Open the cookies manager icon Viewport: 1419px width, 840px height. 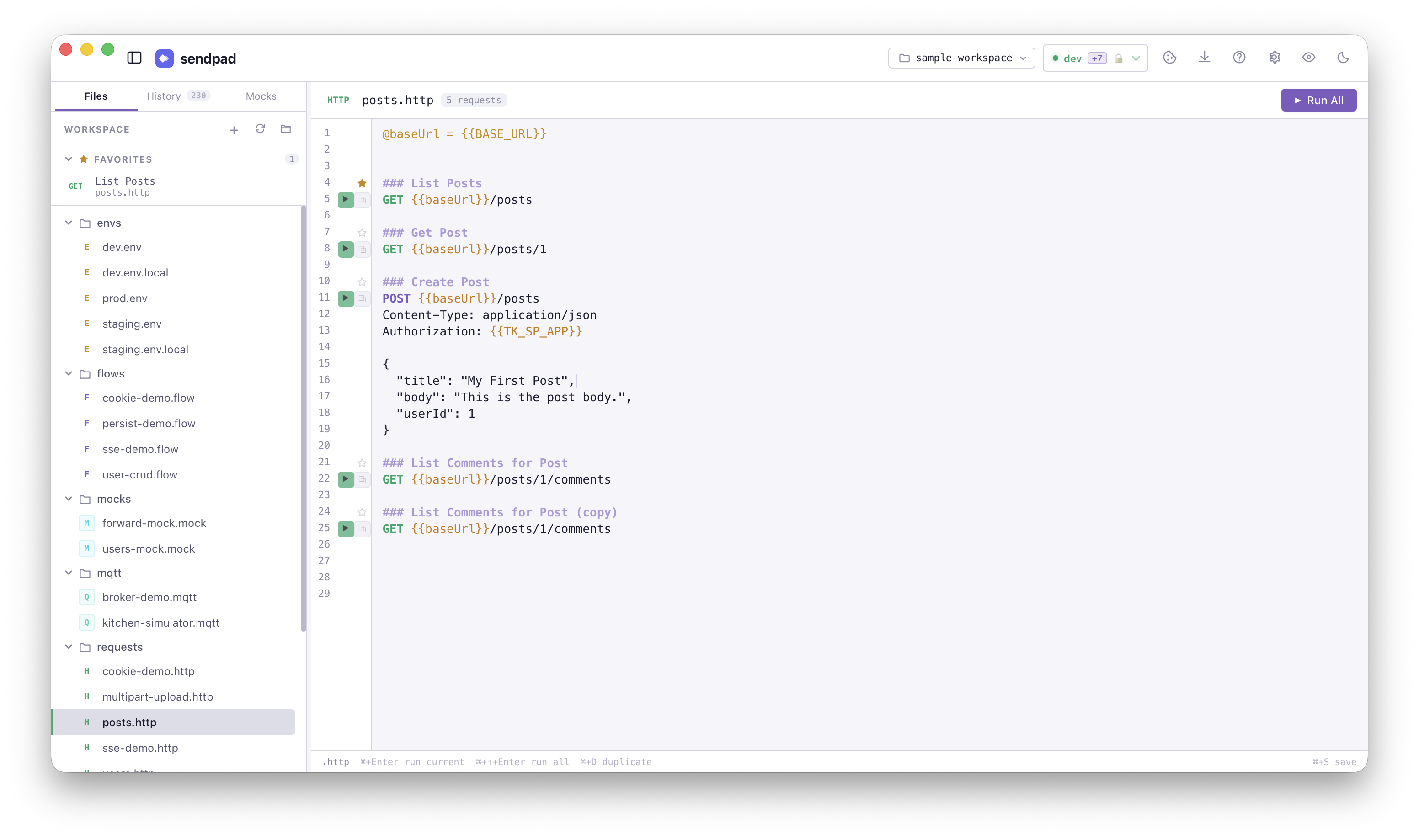point(1169,57)
